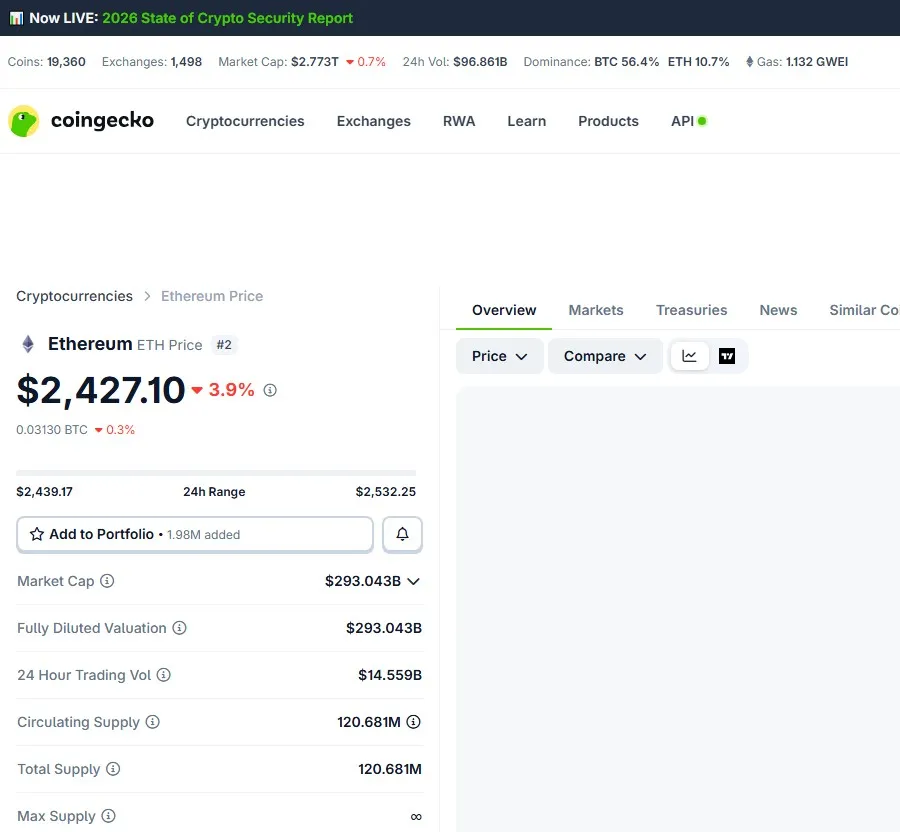Click the $2,427.10 price value

click(x=101, y=390)
